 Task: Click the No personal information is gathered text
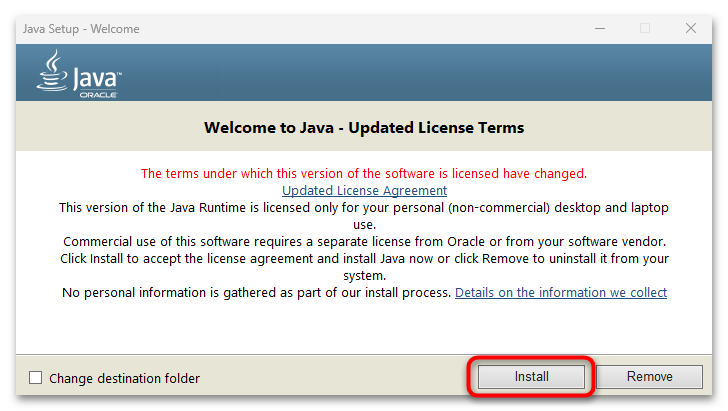tap(256, 293)
